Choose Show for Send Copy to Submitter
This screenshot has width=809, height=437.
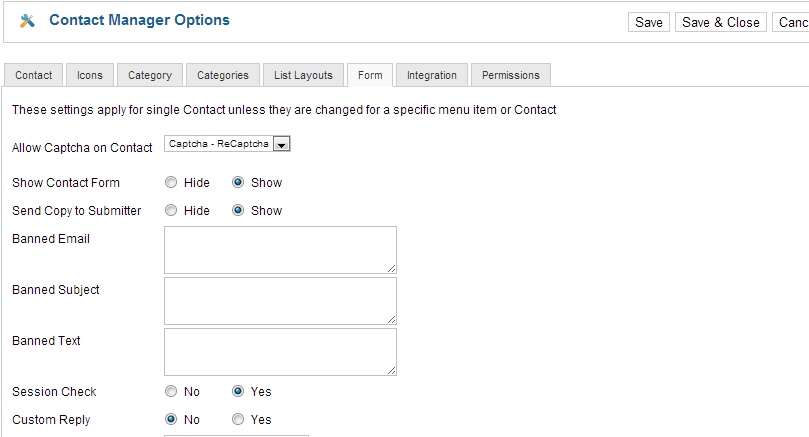tap(238, 210)
